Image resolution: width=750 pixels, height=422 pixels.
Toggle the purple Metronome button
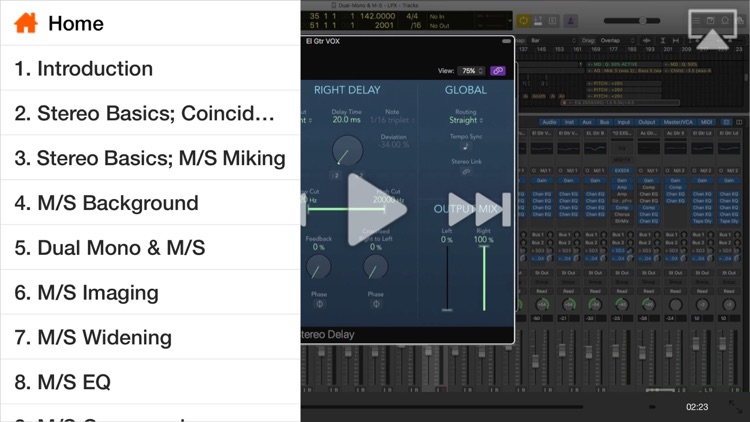click(x=571, y=21)
